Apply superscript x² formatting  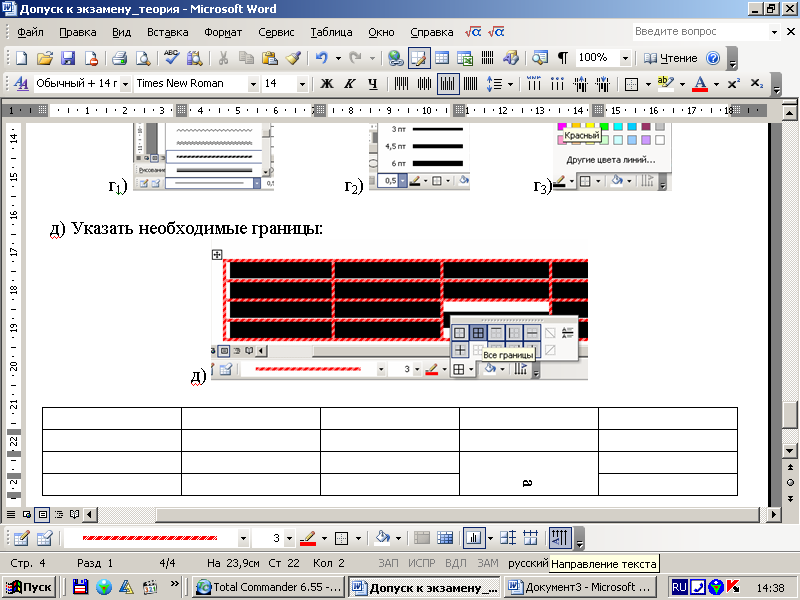coord(734,84)
